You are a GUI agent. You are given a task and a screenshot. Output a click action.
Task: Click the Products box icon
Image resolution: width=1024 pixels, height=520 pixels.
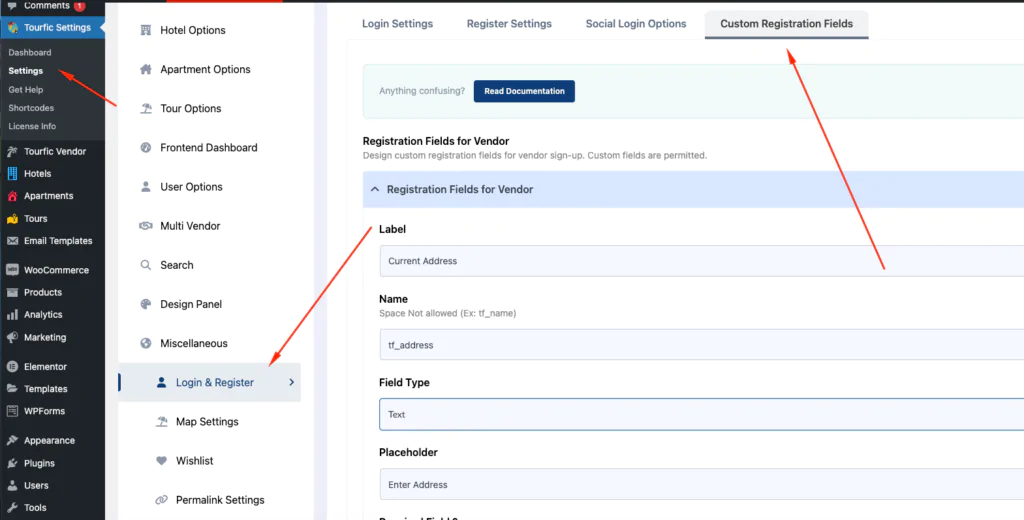pyautogui.click(x=12, y=292)
